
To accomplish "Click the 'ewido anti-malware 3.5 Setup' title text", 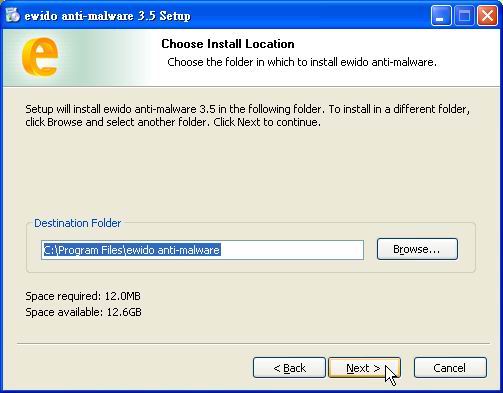I will 108,16.
